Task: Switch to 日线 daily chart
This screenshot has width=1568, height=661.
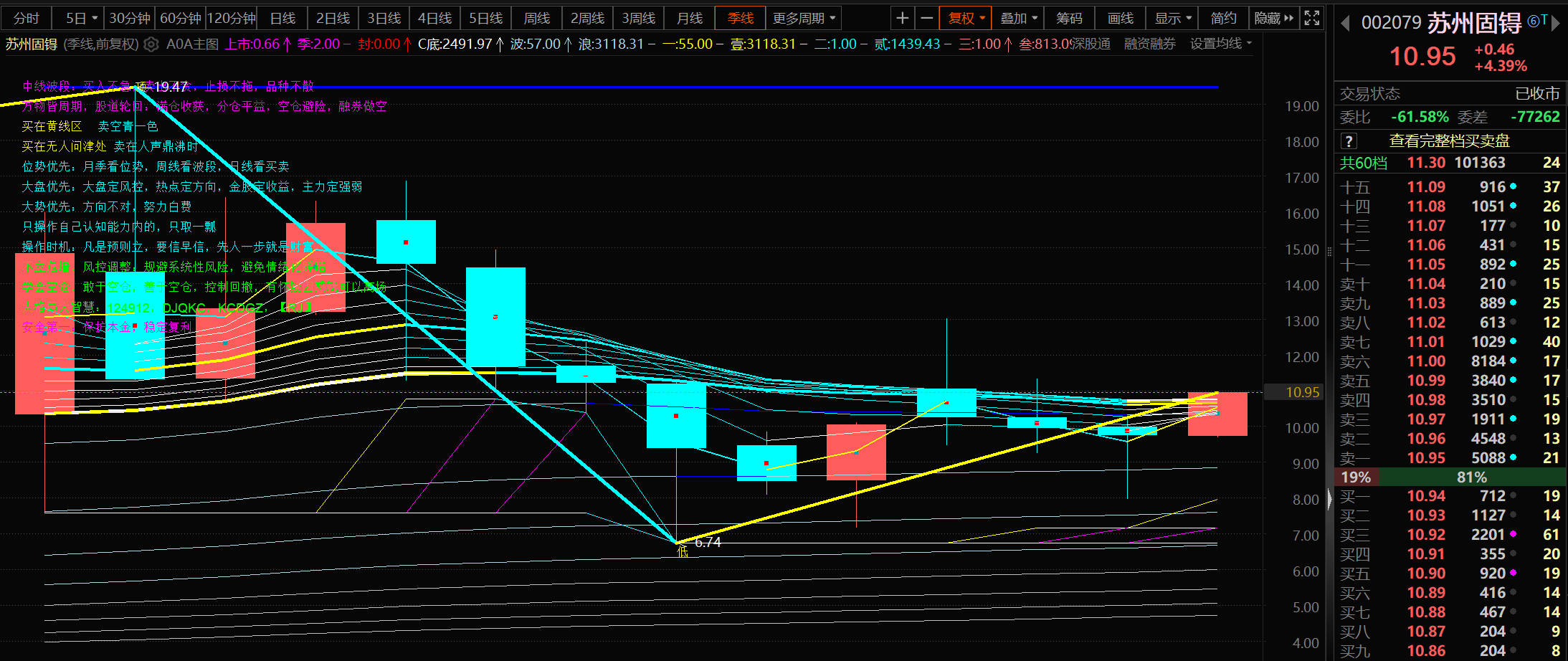Action: point(282,19)
